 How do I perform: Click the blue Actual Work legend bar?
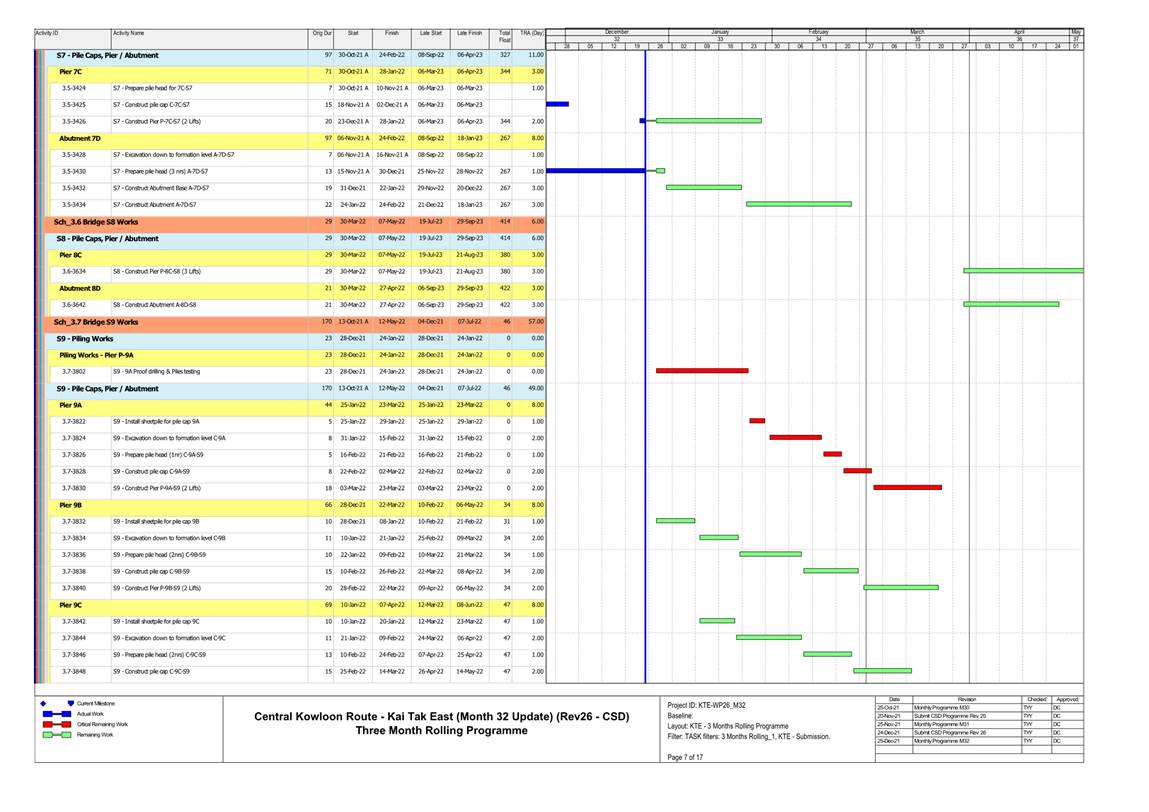click(55, 713)
